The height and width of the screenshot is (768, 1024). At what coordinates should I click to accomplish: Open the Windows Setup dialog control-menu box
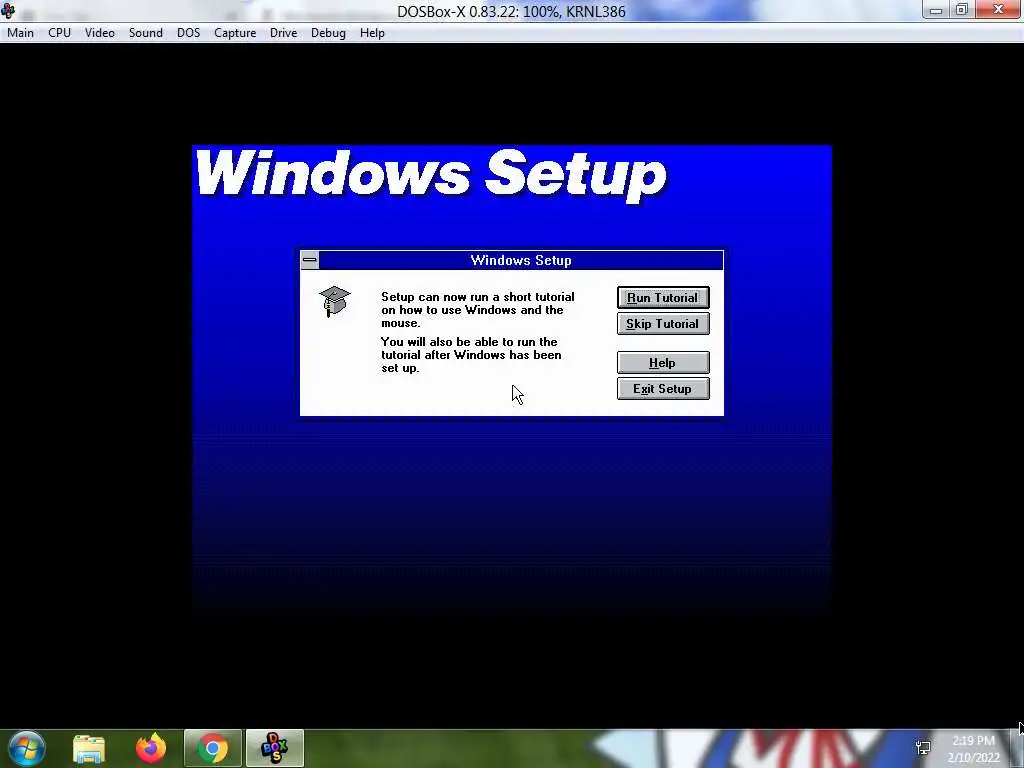(x=310, y=260)
